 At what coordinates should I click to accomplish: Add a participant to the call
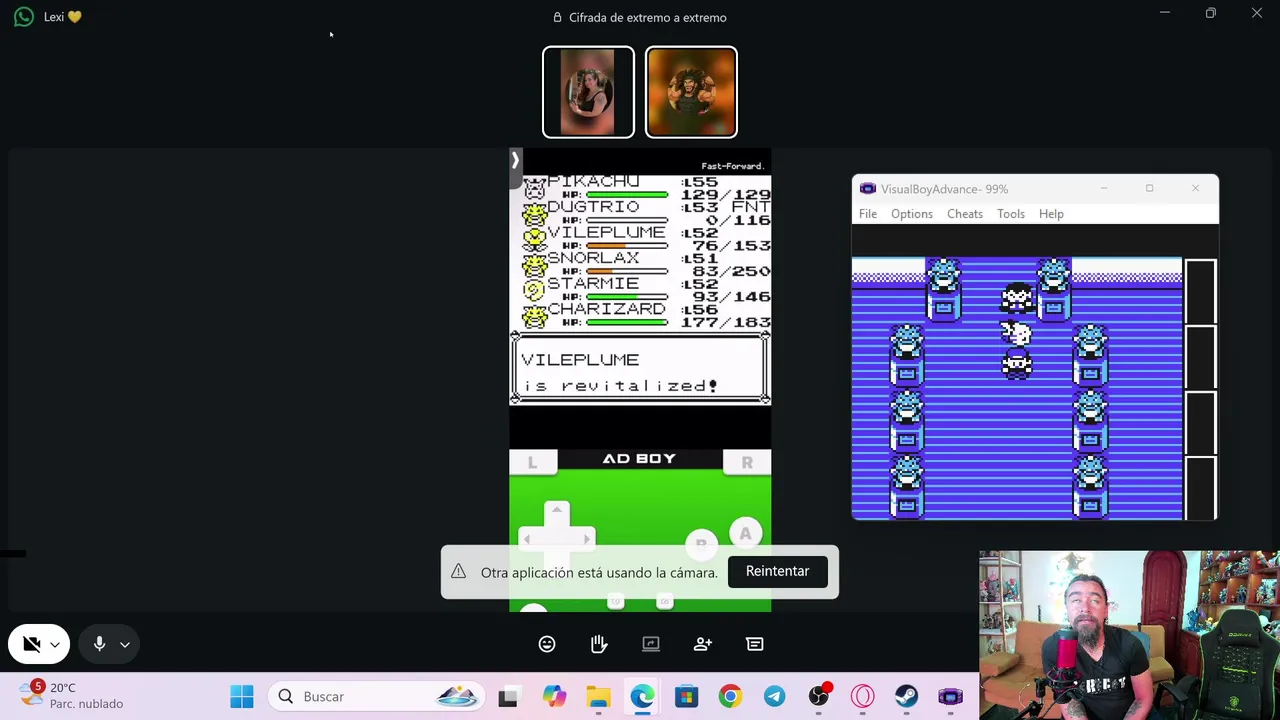point(703,644)
